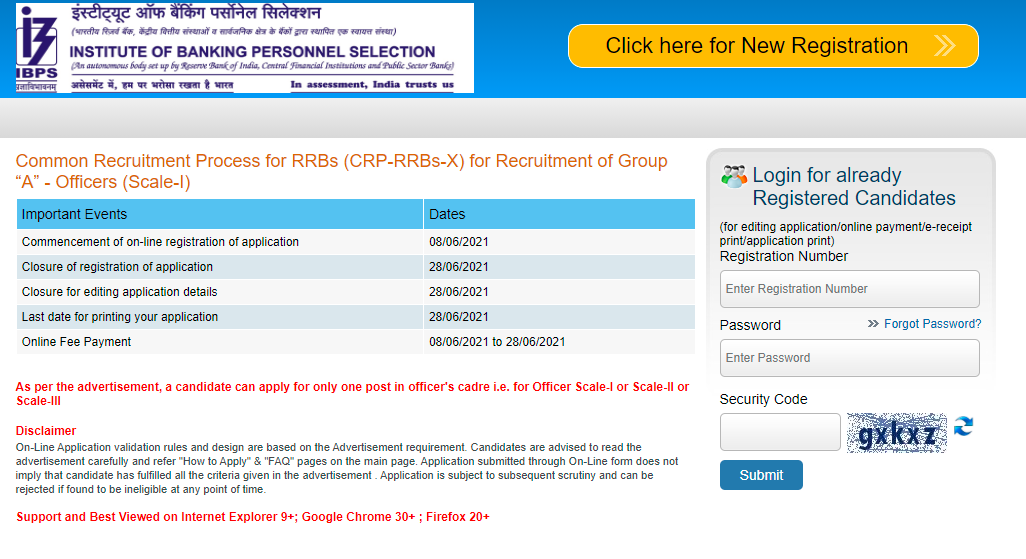Click the date for Last date for printing
Screen dimensions: 1026x559
coord(459,316)
